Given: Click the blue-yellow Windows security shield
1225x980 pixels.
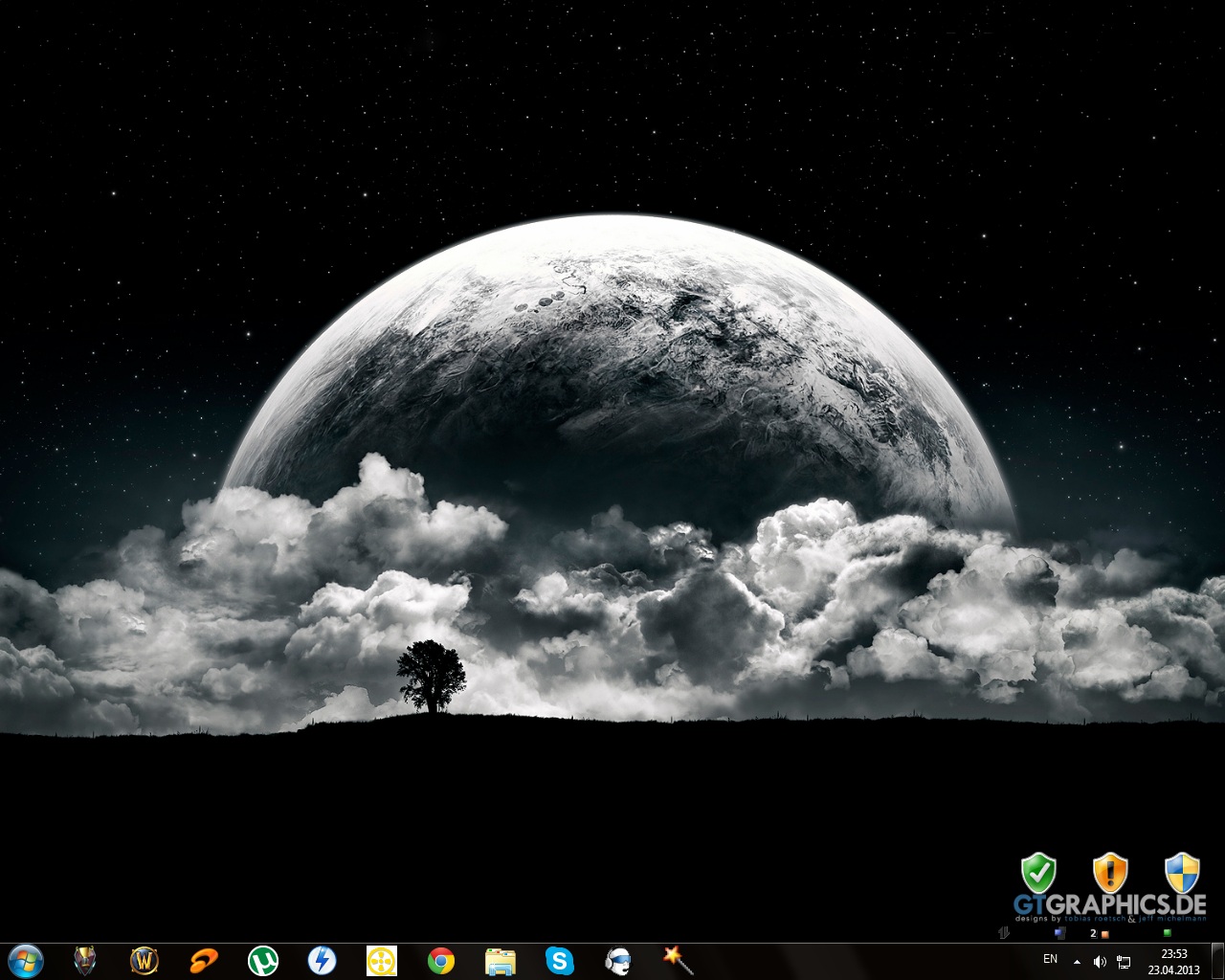Looking at the screenshot, I should (1182, 873).
